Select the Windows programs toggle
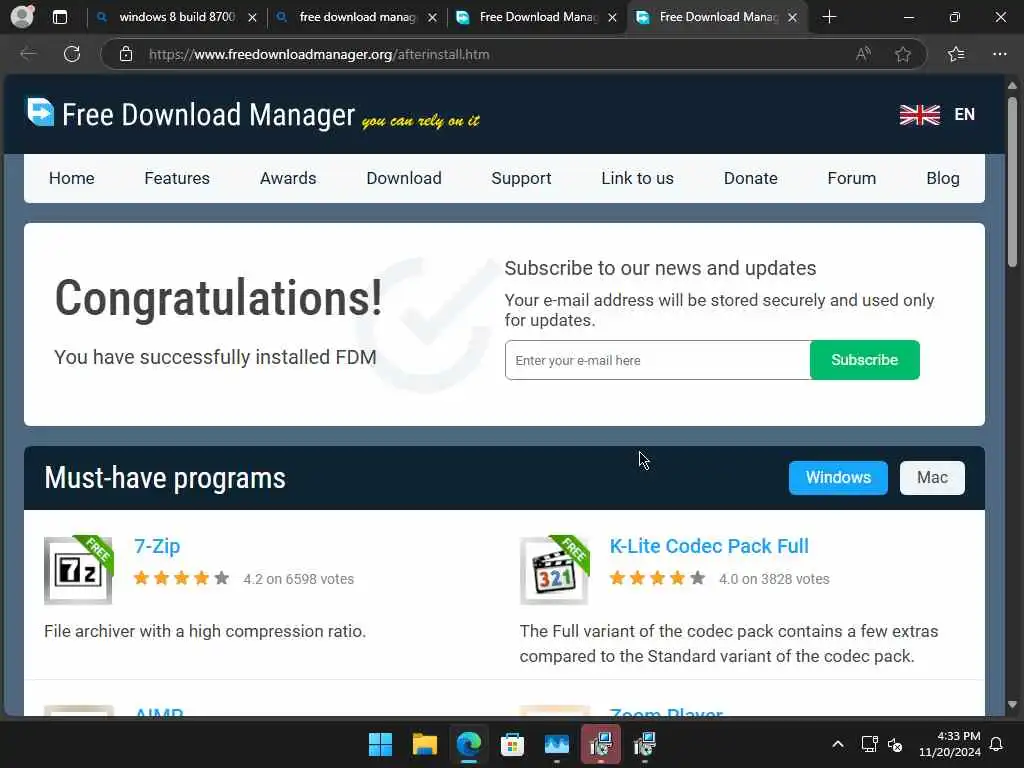Viewport: 1024px width, 768px height. 838,477
